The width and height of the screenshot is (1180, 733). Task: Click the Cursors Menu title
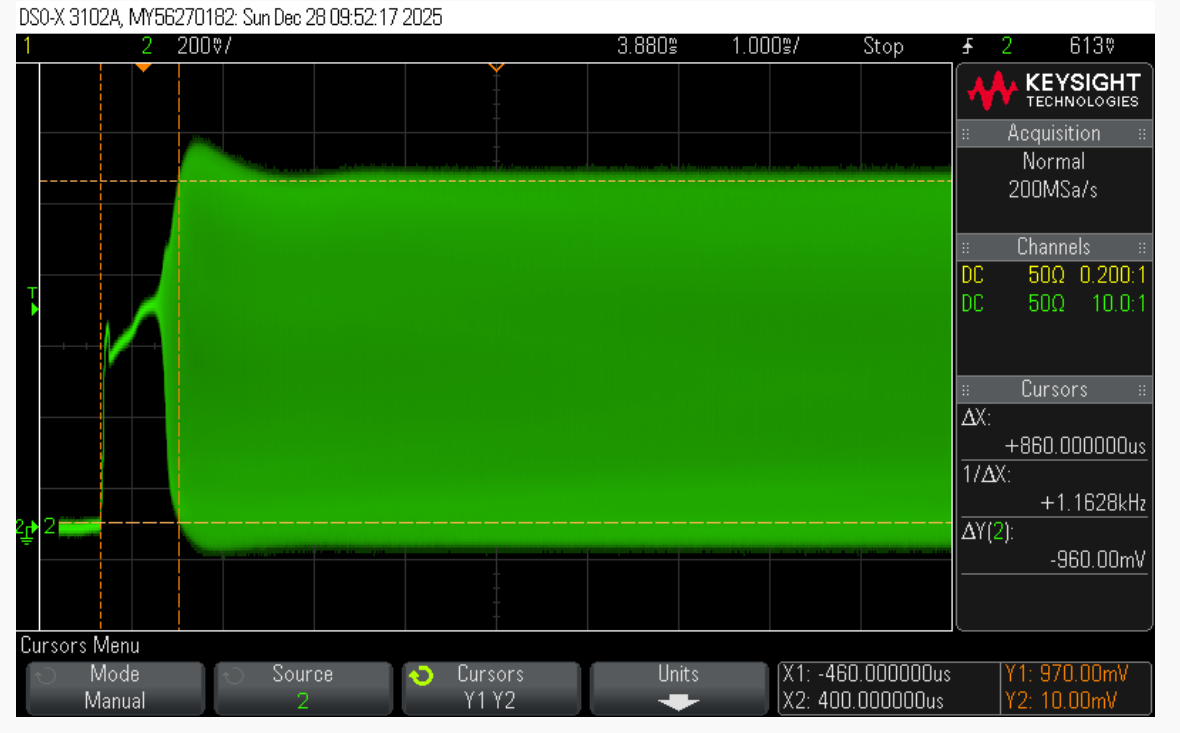click(x=80, y=646)
